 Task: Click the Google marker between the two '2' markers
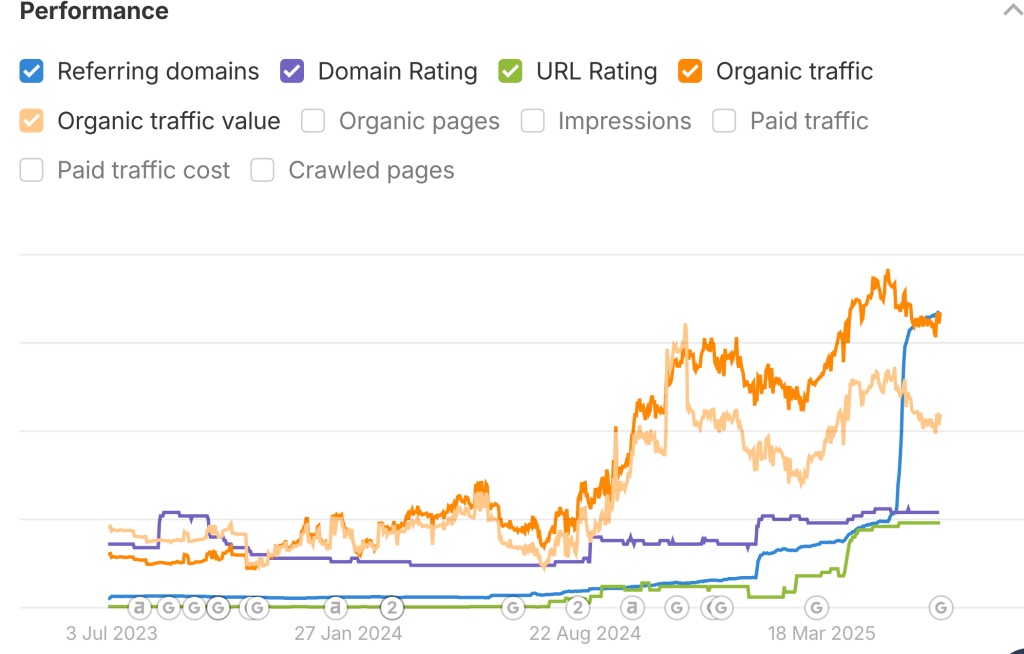512,607
